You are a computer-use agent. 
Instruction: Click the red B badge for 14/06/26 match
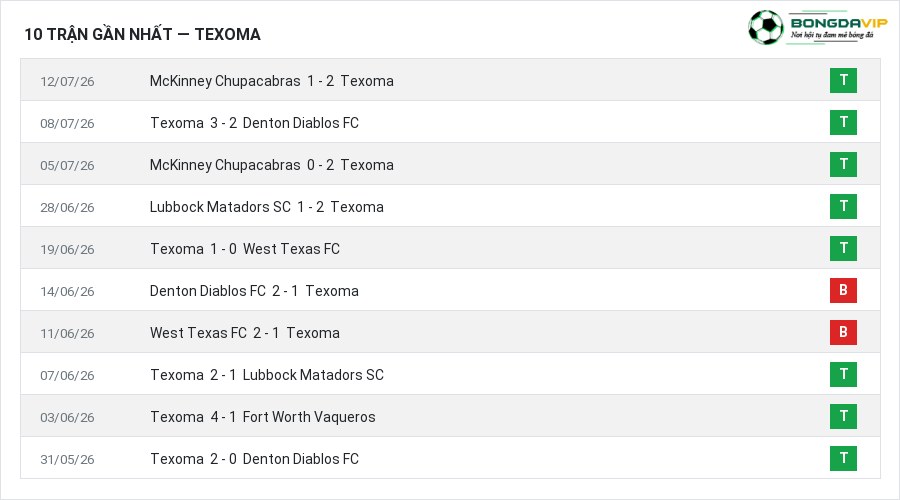click(x=843, y=290)
